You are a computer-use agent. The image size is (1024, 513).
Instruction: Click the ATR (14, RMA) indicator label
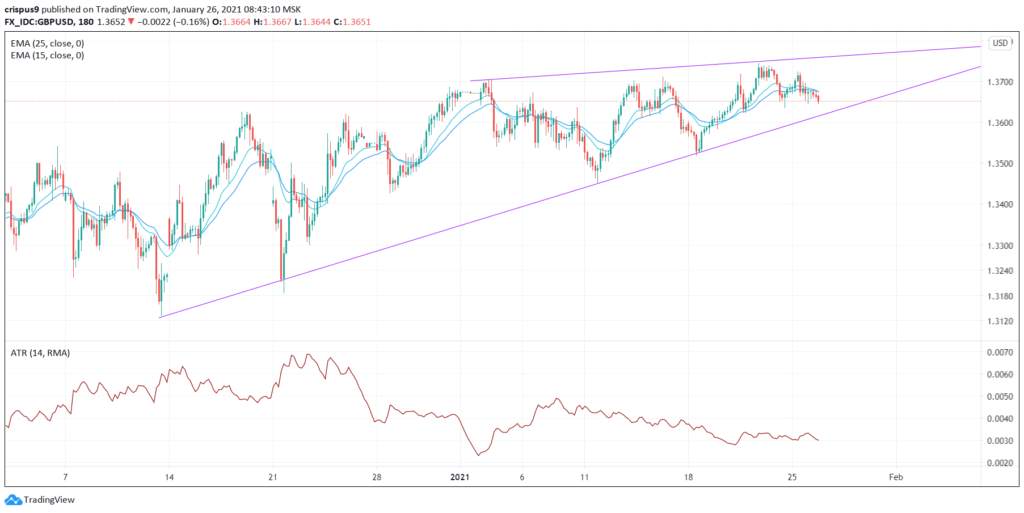(40, 352)
